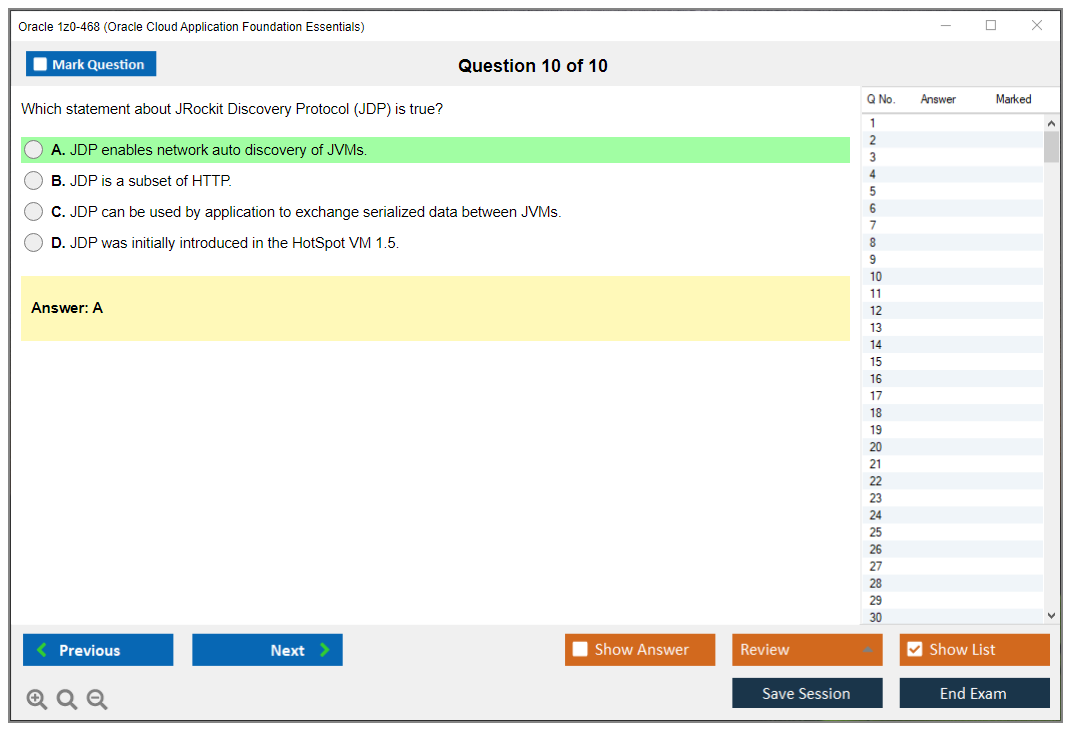This screenshot has width=1075, height=735.
Task: Select answer option B radio button
Action: (33, 180)
